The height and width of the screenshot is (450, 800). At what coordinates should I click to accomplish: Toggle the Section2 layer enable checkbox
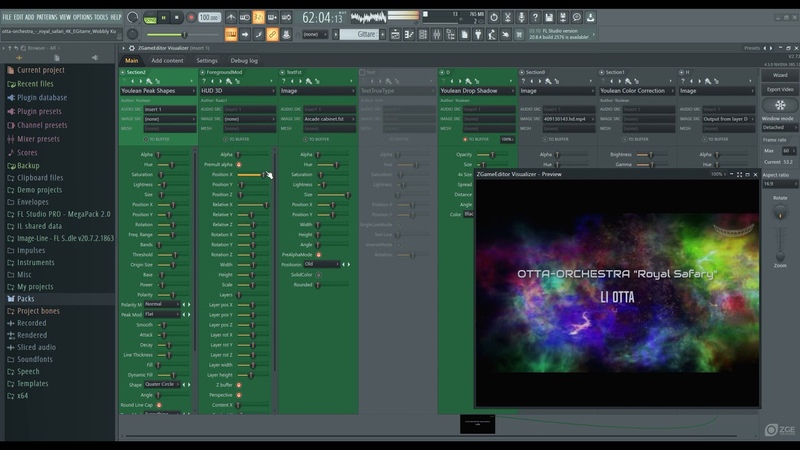[x=123, y=72]
